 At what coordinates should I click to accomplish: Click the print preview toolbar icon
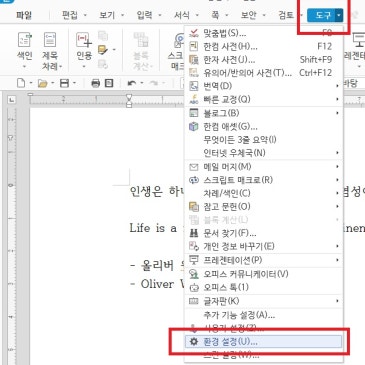click(x=109, y=83)
